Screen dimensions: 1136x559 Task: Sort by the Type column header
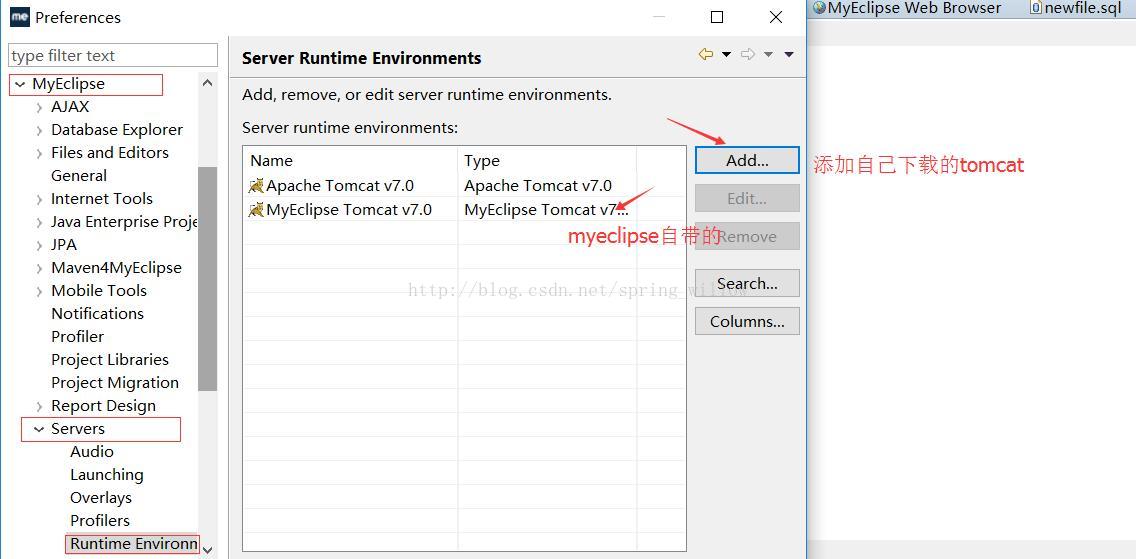click(547, 161)
